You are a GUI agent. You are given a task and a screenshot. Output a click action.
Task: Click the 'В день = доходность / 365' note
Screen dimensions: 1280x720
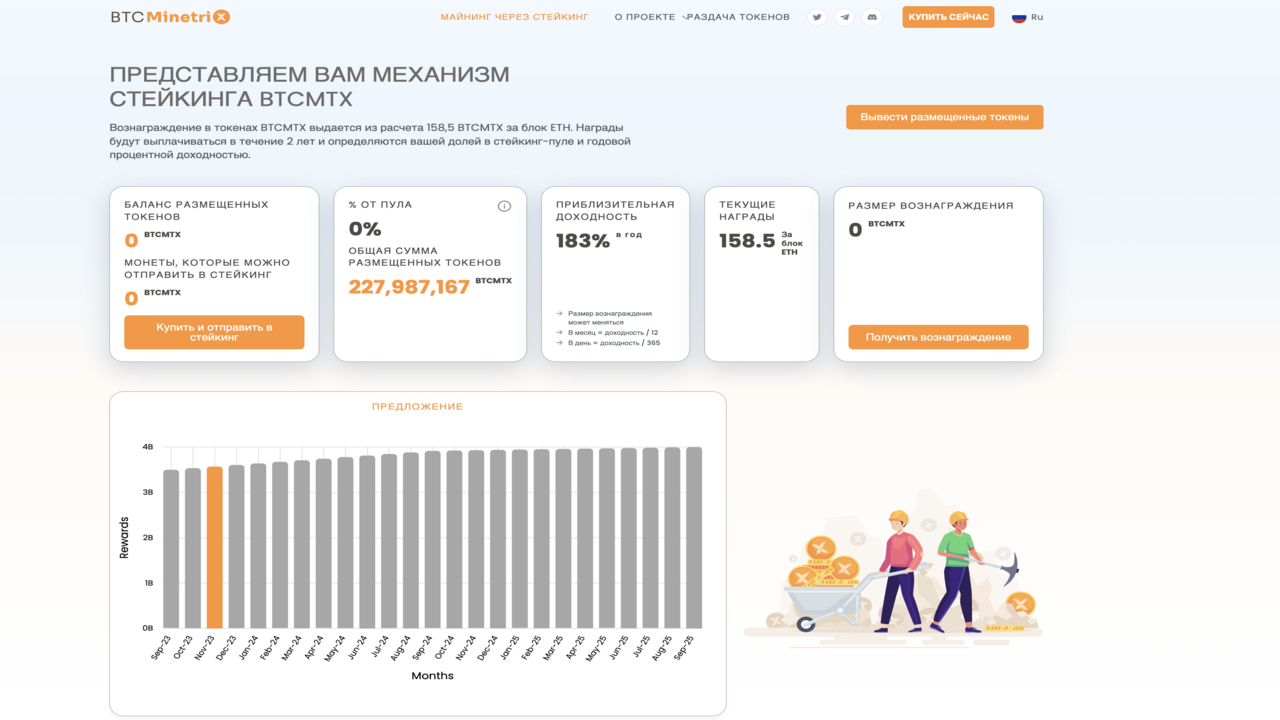(614, 343)
